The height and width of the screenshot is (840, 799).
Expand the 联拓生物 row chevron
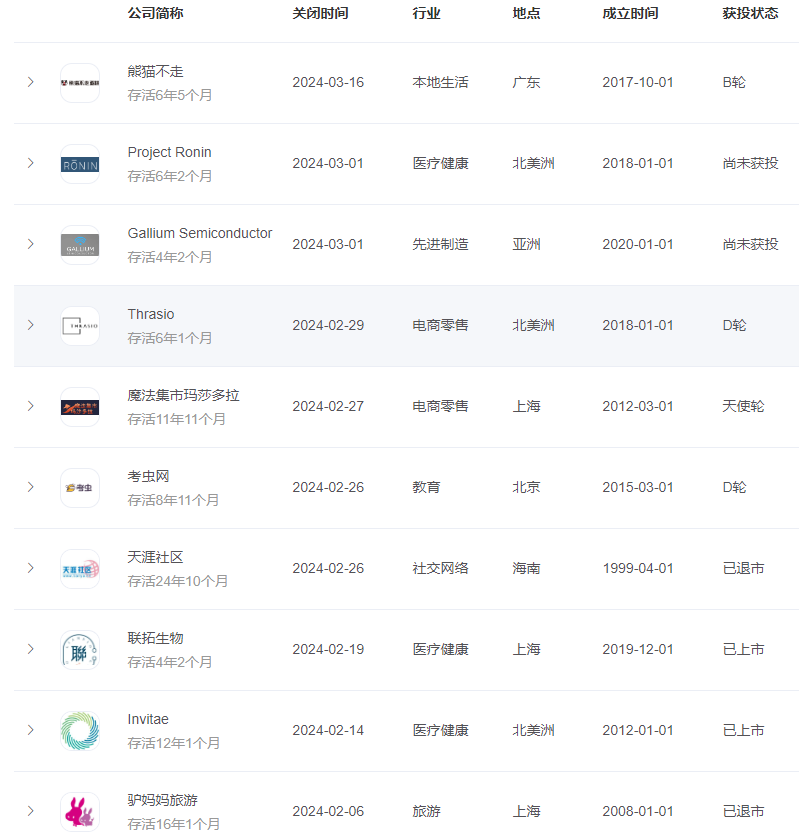tap(31, 649)
